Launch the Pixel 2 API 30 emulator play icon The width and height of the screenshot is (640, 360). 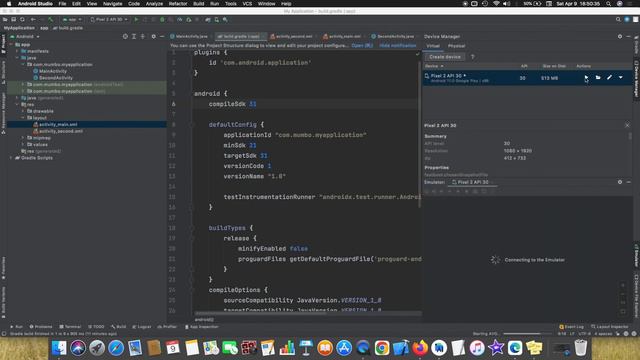click(586, 77)
